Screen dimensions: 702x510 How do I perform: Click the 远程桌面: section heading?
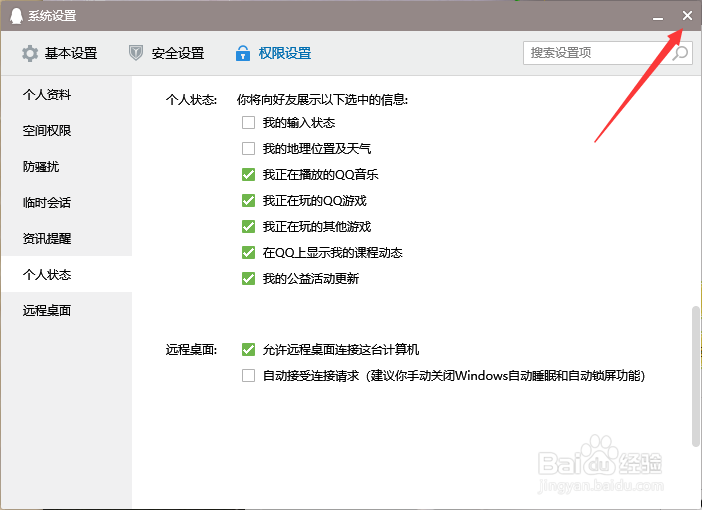click(x=191, y=349)
